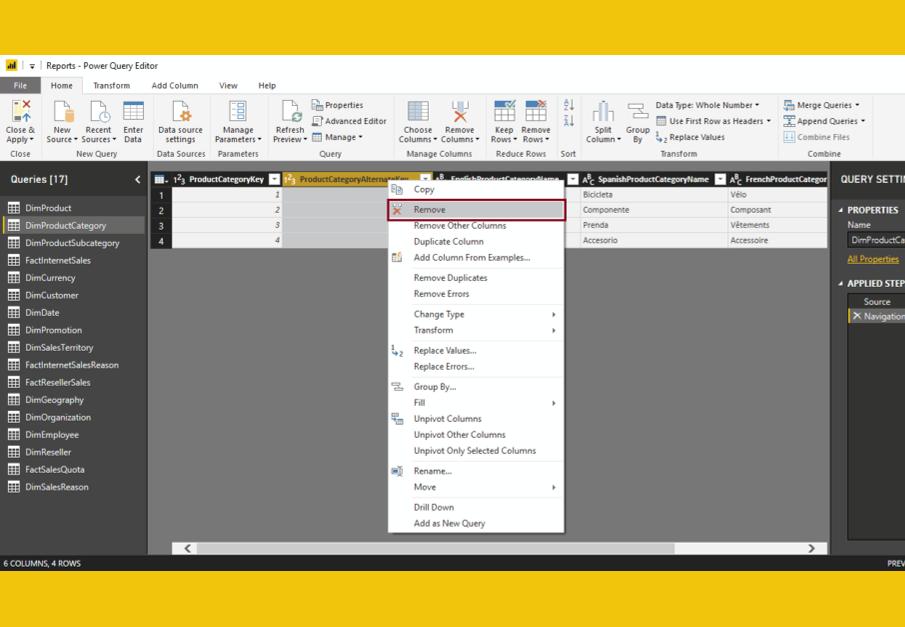The image size is (905, 627).
Task: Click the Split Column icon
Action: tap(603, 112)
